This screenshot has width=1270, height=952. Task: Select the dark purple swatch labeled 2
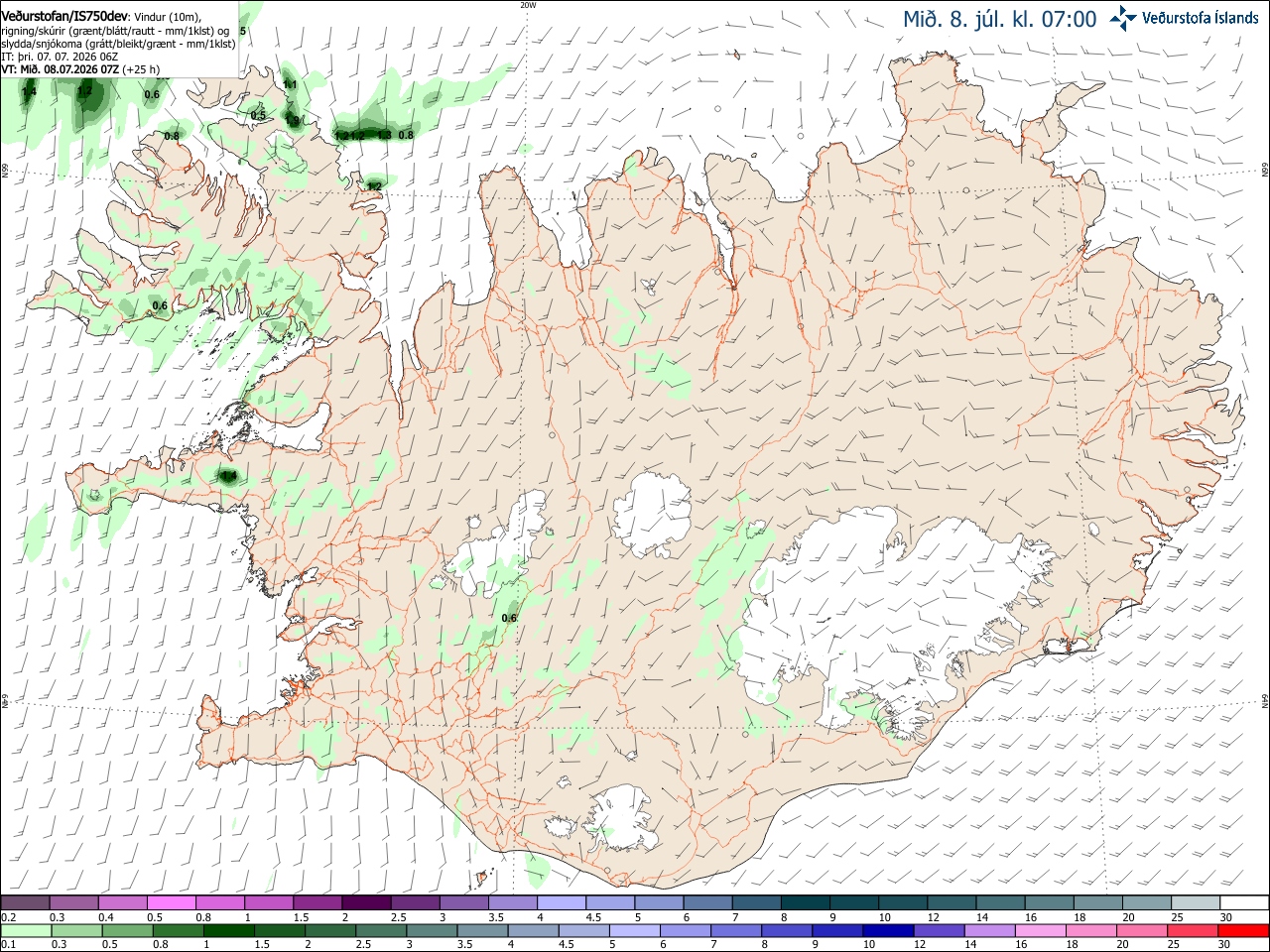coord(365,902)
